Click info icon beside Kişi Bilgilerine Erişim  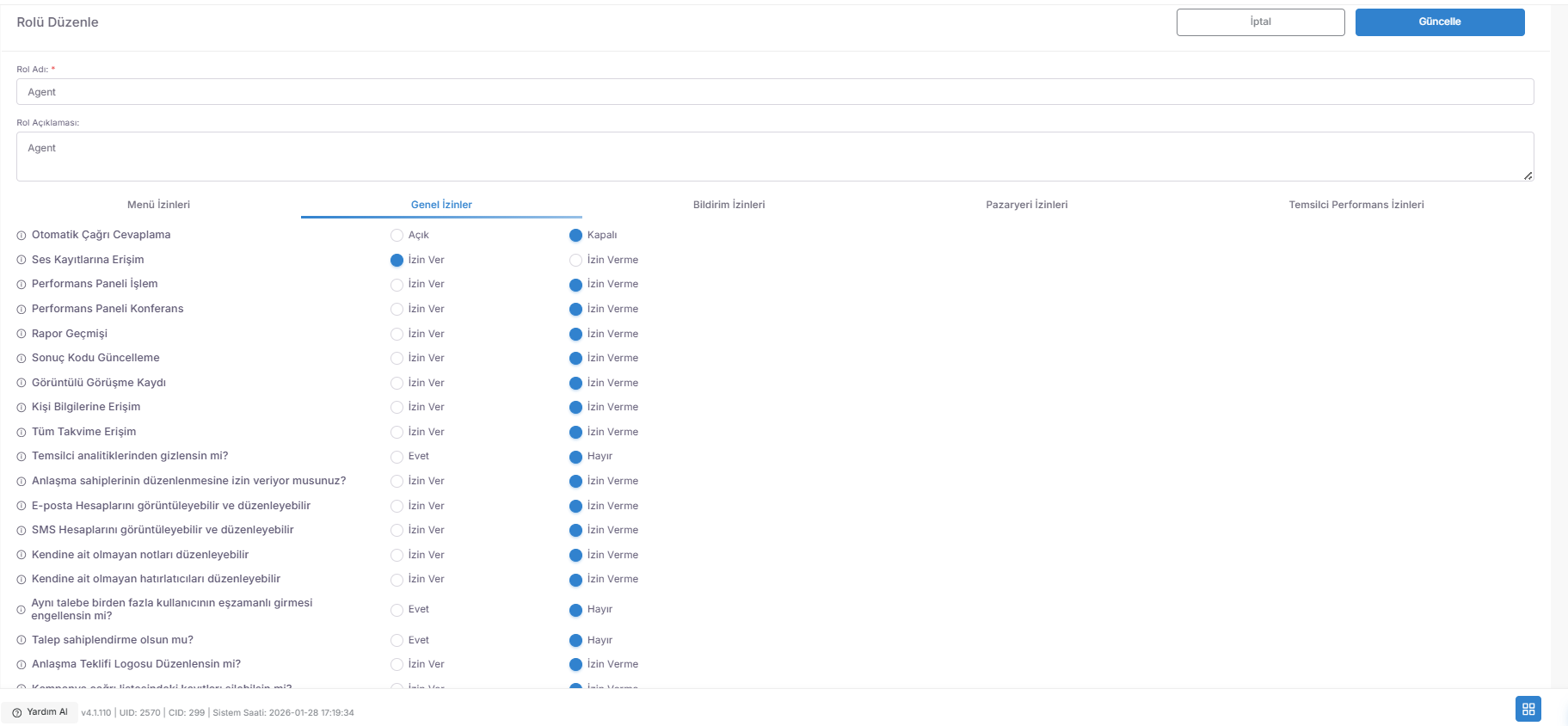(x=22, y=408)
